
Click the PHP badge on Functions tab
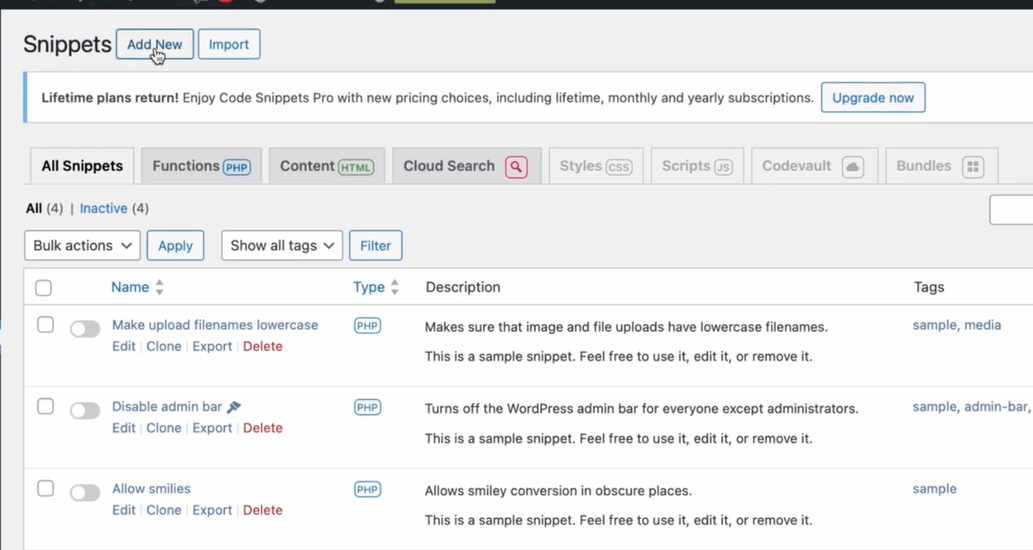point(237,167)
